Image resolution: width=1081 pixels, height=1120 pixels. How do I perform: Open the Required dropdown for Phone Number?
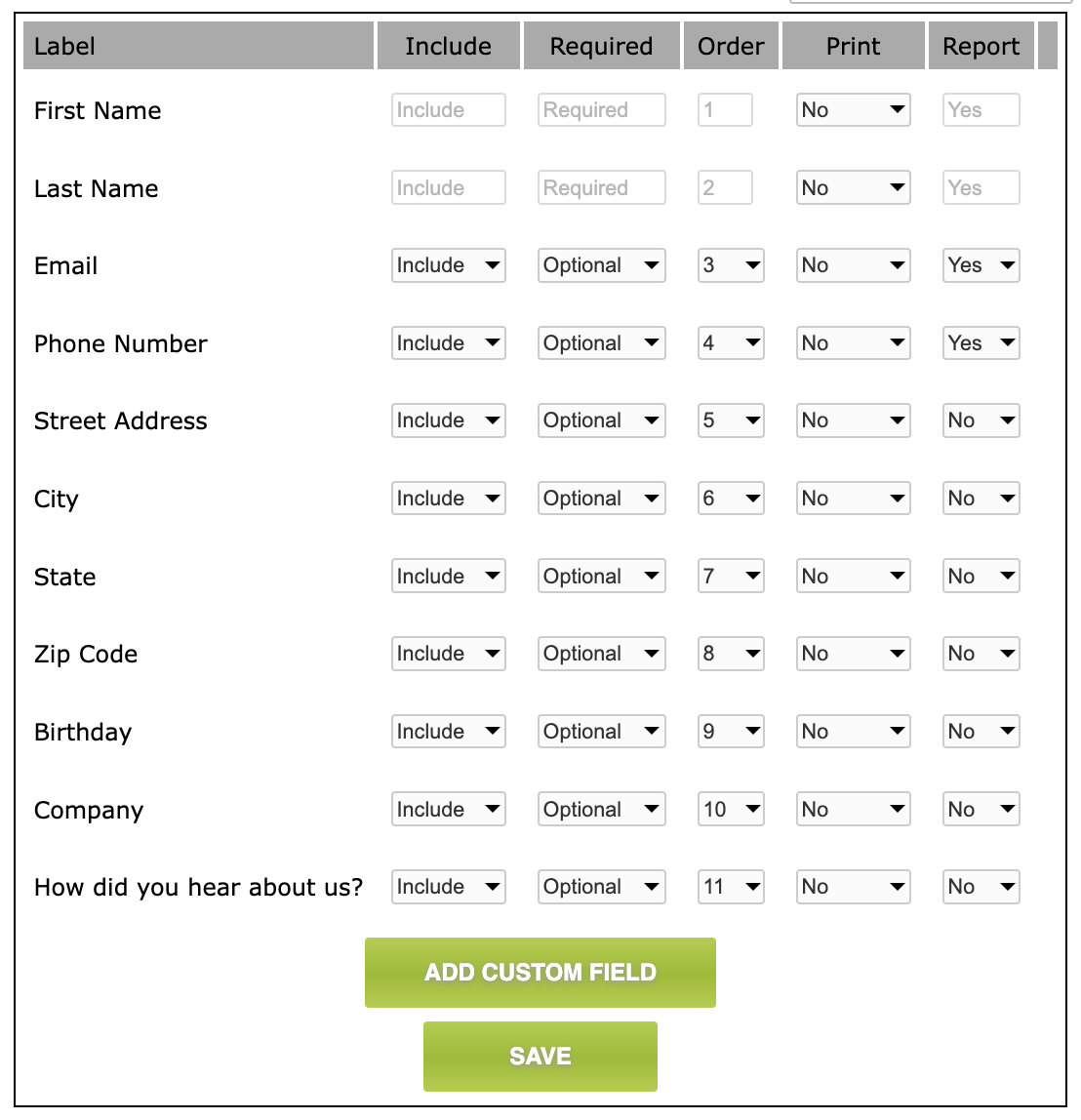[601, 342]
